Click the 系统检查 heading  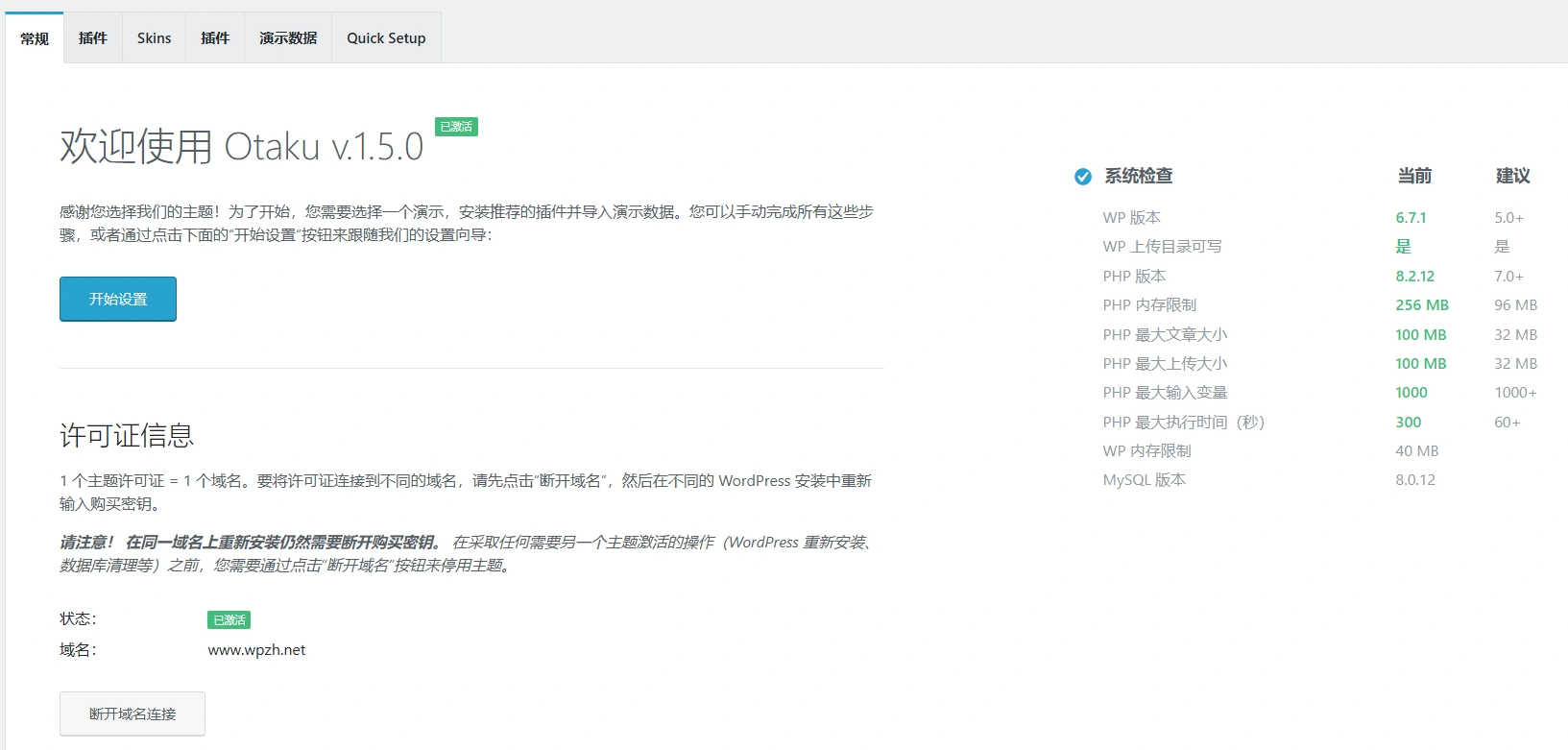[1138, 176]
